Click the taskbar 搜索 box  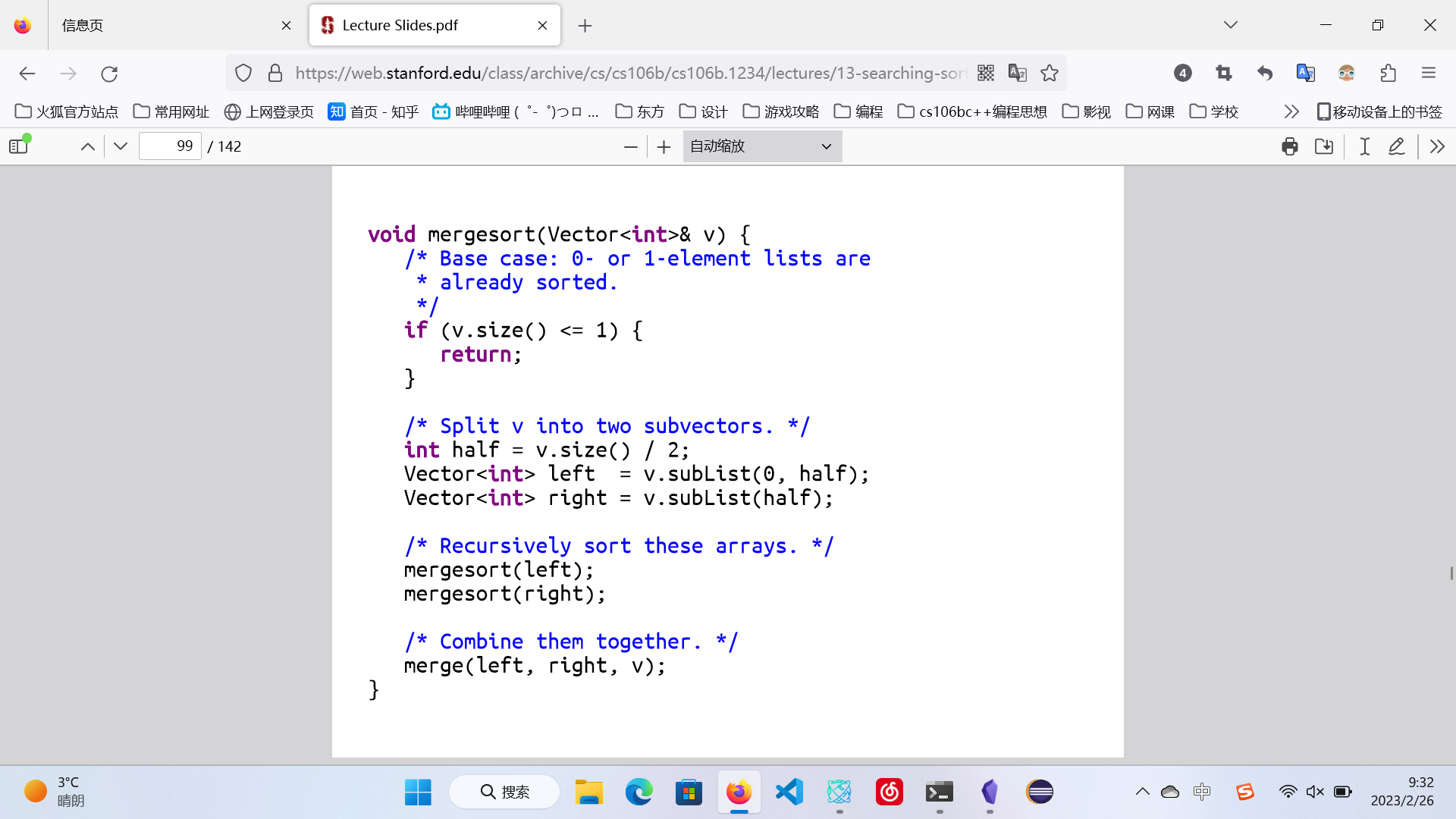tap(504, 792)
